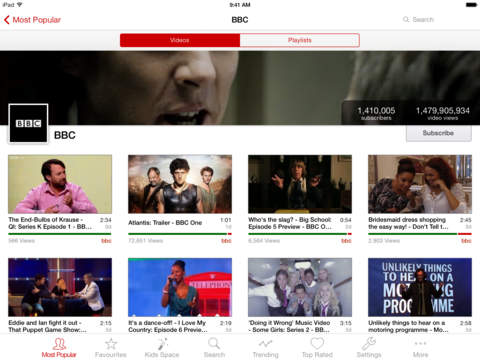Tap the bbc label under Bridesmaid video

point(466,241)
